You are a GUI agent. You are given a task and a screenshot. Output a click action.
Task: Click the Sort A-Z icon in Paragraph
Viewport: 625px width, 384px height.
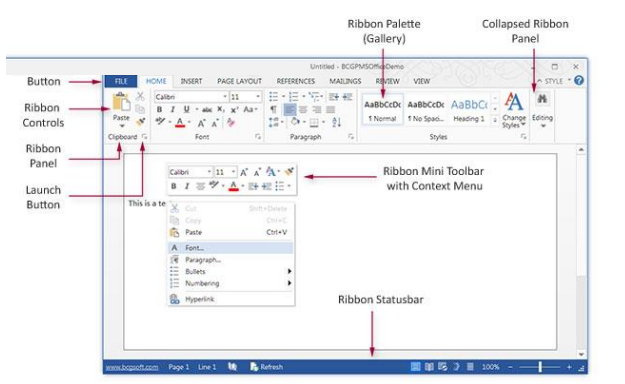pyautogui.click(x=336, y=122)
